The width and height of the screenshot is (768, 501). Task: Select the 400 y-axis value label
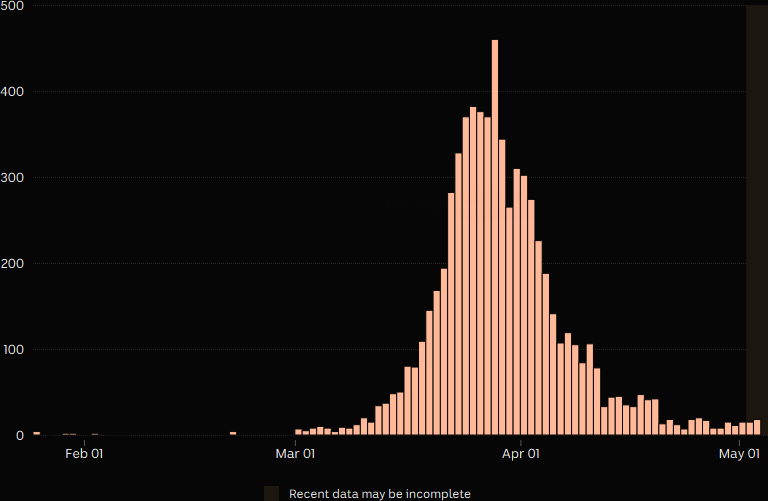tap(14, 92)
